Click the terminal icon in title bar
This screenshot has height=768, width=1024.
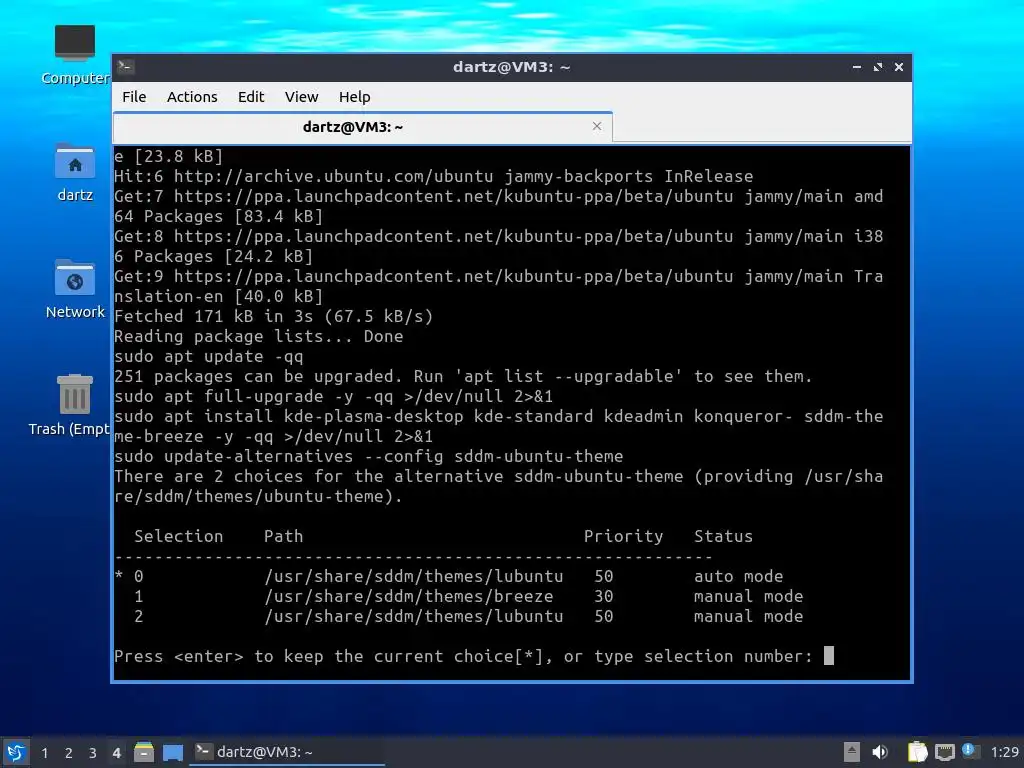(126, 67)
